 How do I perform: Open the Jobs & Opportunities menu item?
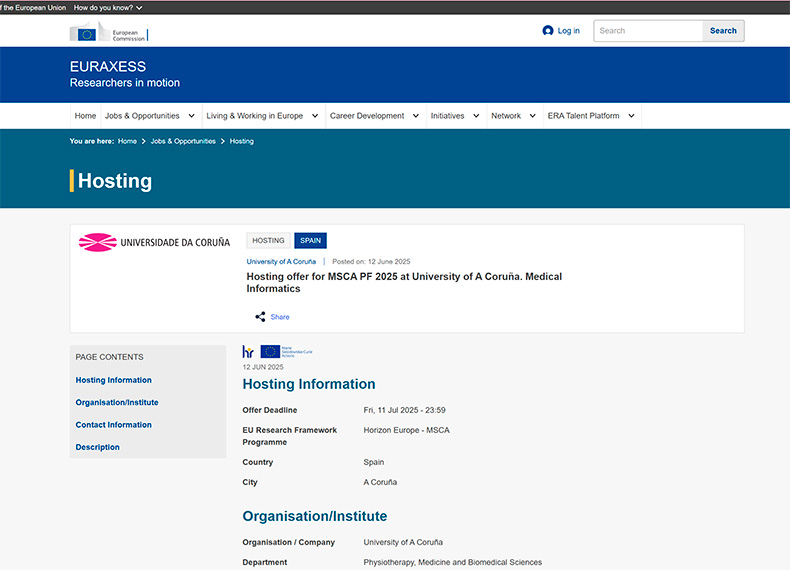click(142, 116)
